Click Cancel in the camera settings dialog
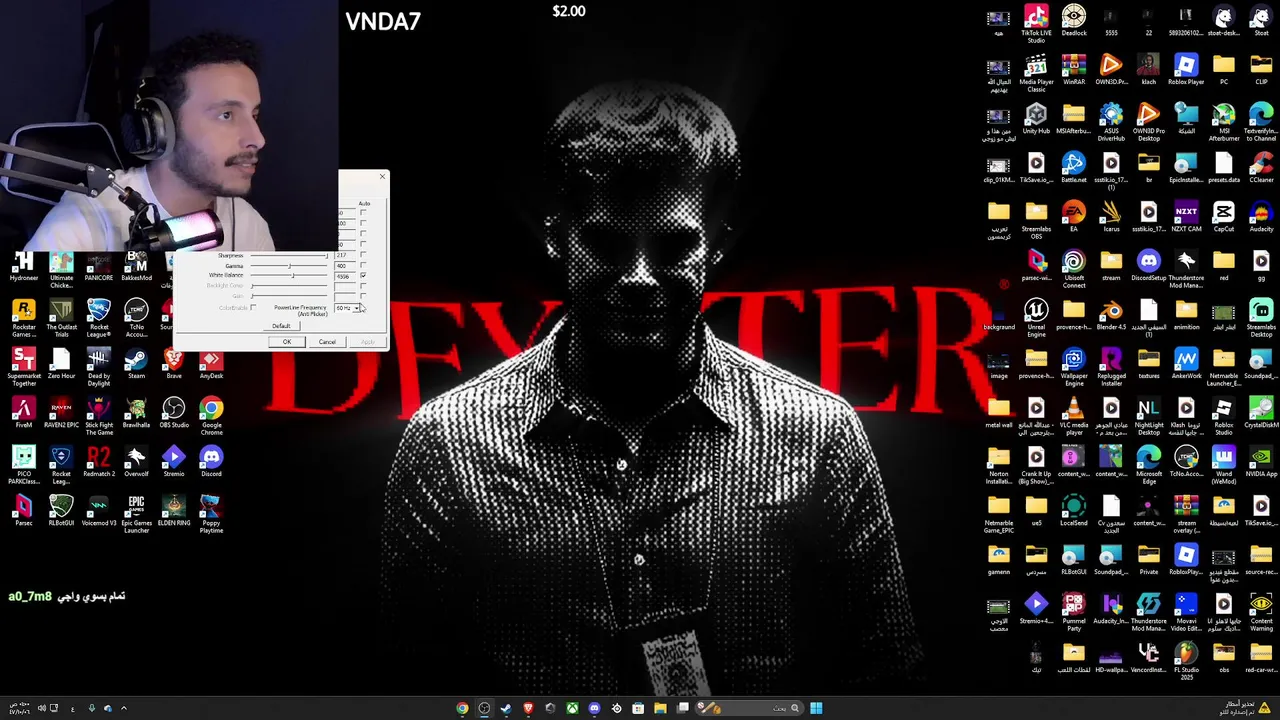The height and width of the screenshot is (720, 1280). coord(327,342)
